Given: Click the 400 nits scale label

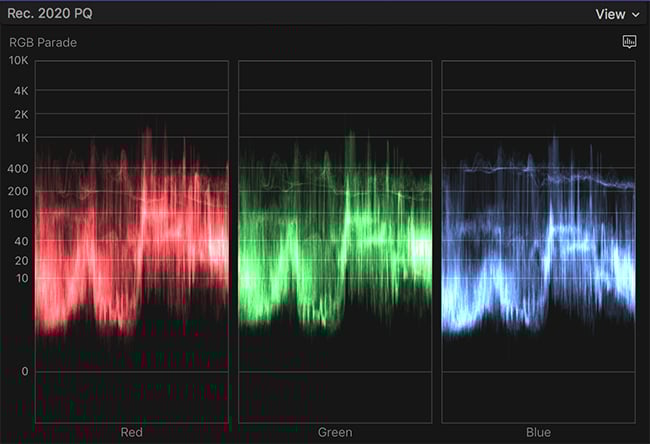Looking at the screenshot, I should coord(18,169).
